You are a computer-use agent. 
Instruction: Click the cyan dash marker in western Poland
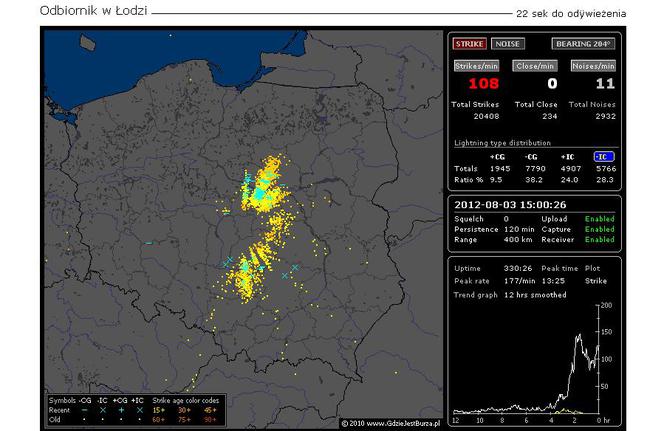pyautogui.click(x=148, y=243)
